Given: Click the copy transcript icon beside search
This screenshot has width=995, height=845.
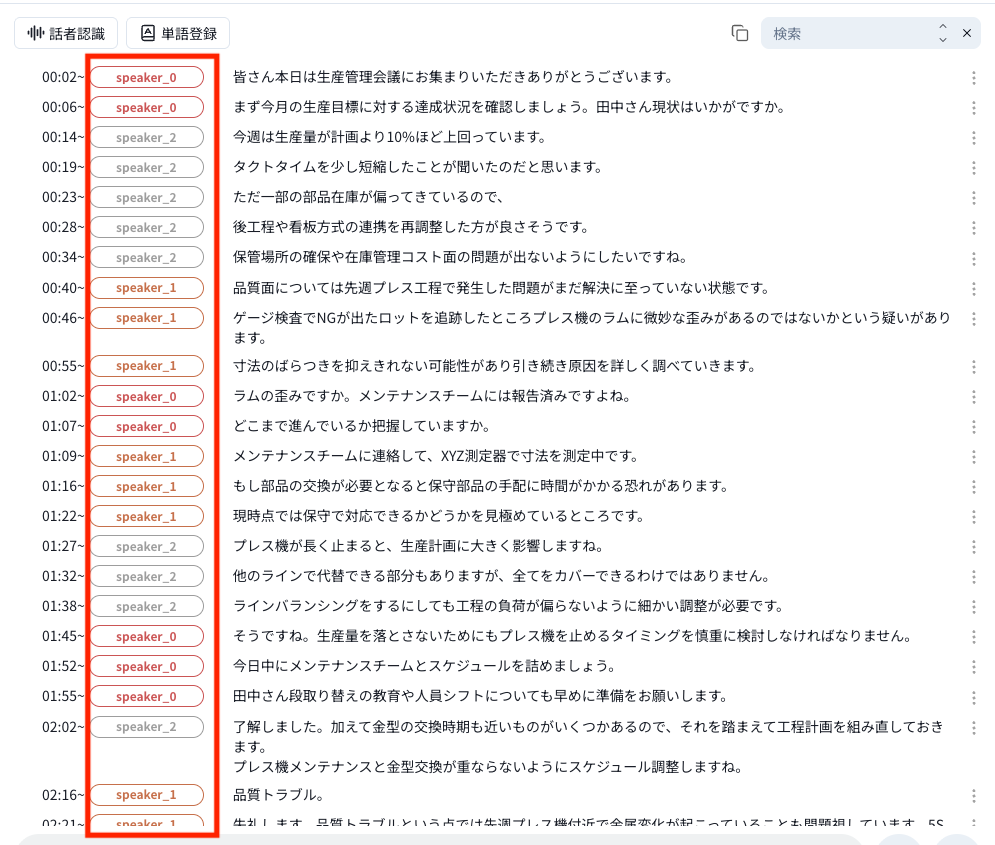Looking at the screenshot, I should pos(740,33).
